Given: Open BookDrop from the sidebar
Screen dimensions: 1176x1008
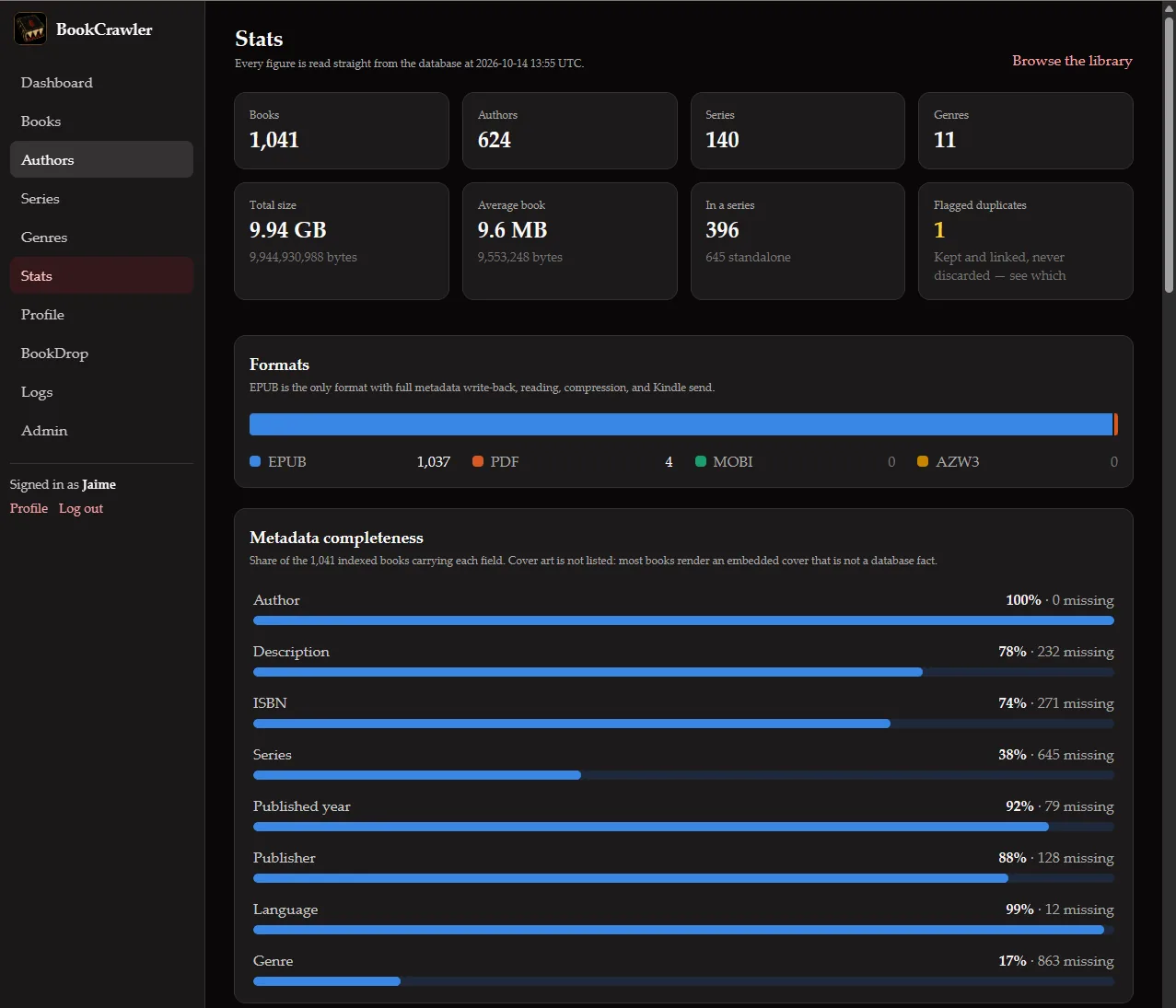Looking at the screenshot, I should pyautogui.click(x=101, y=353).
